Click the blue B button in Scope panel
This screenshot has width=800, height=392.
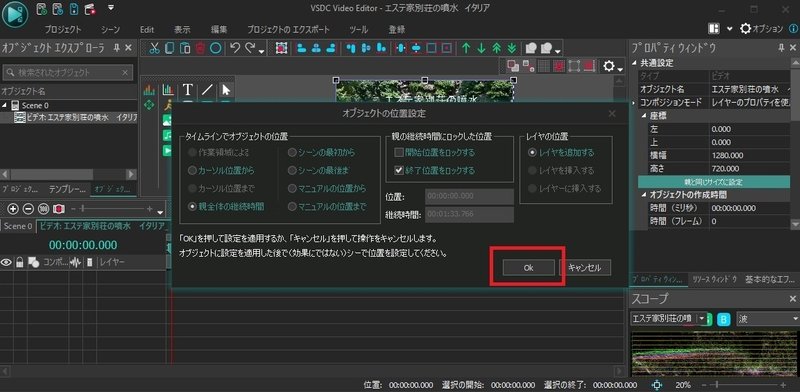[x=723, y=319]
